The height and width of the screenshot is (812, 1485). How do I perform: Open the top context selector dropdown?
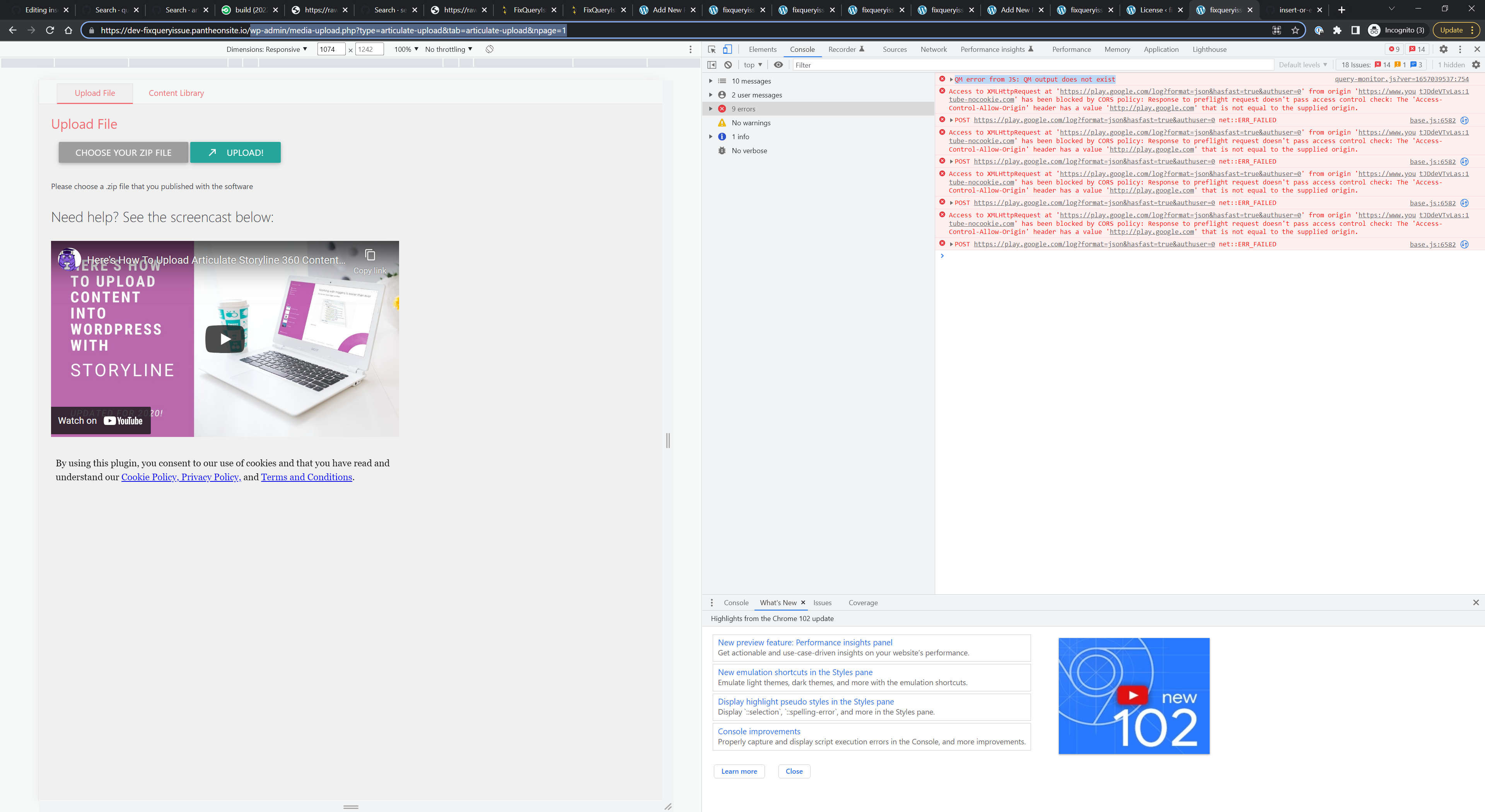(x=753, y=65)
